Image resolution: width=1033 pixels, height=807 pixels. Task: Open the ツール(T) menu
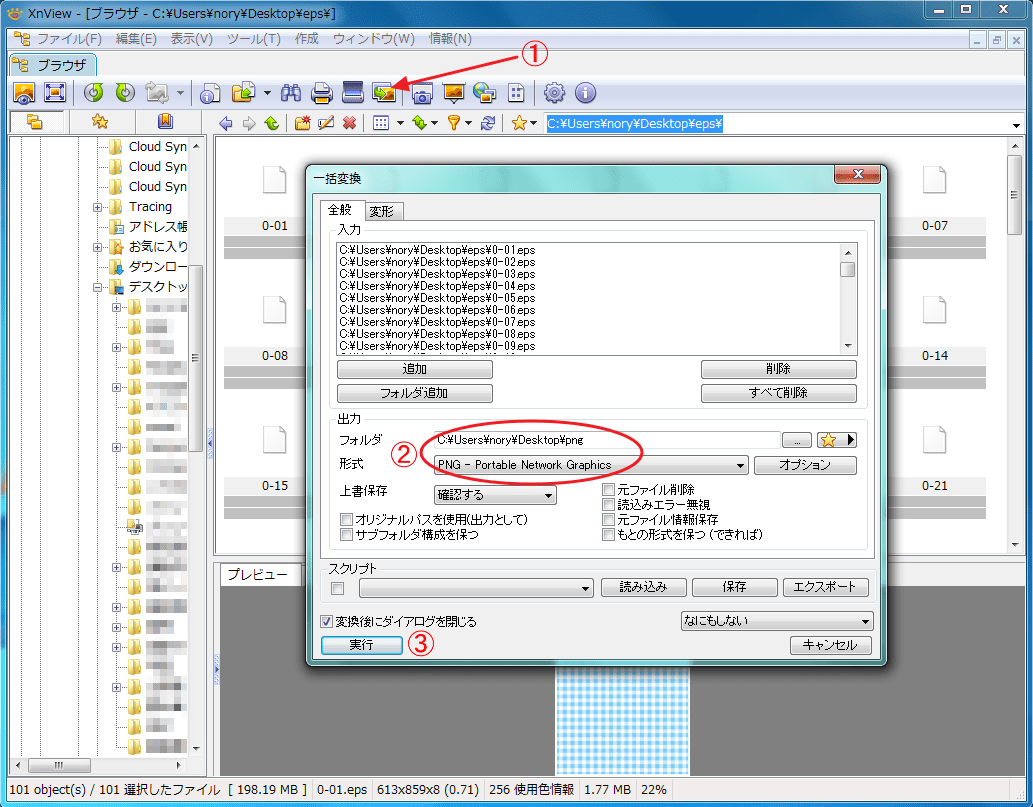pos(253,39)
